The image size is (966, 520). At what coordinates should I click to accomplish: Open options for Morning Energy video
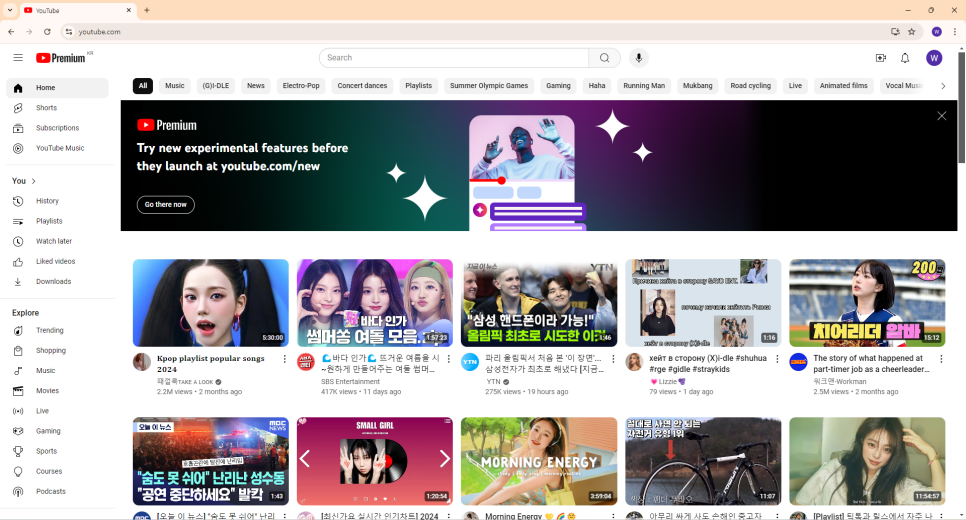(x=613, y=516)
